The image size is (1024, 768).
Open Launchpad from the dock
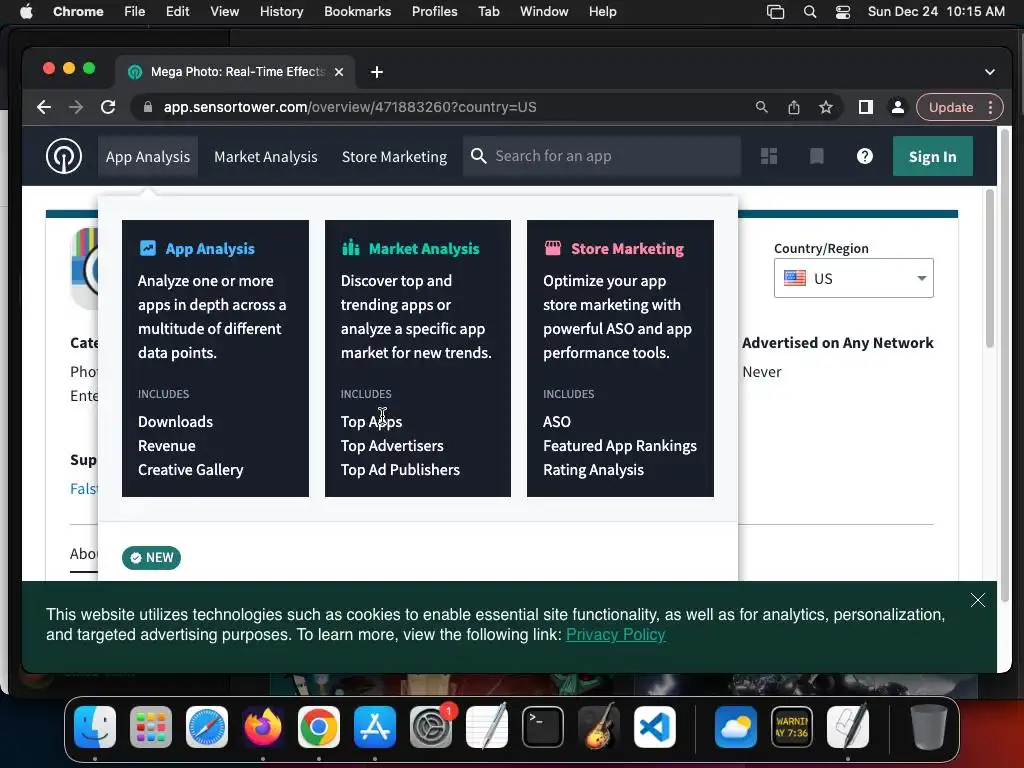(151, 727)
